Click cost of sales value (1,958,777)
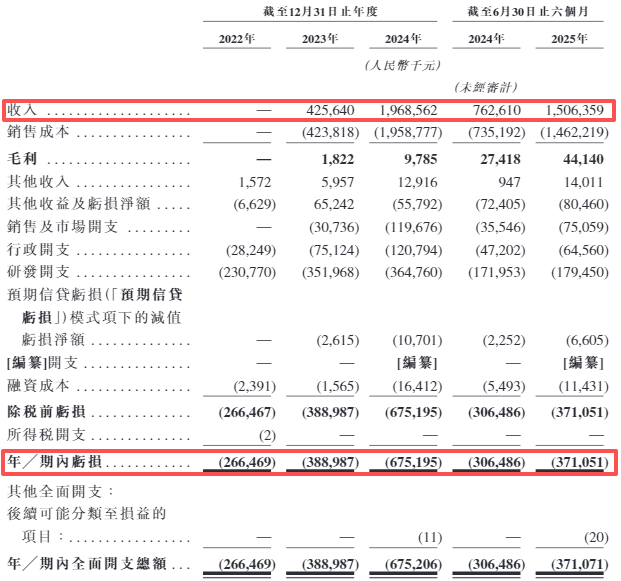 [x=408, y=132]
